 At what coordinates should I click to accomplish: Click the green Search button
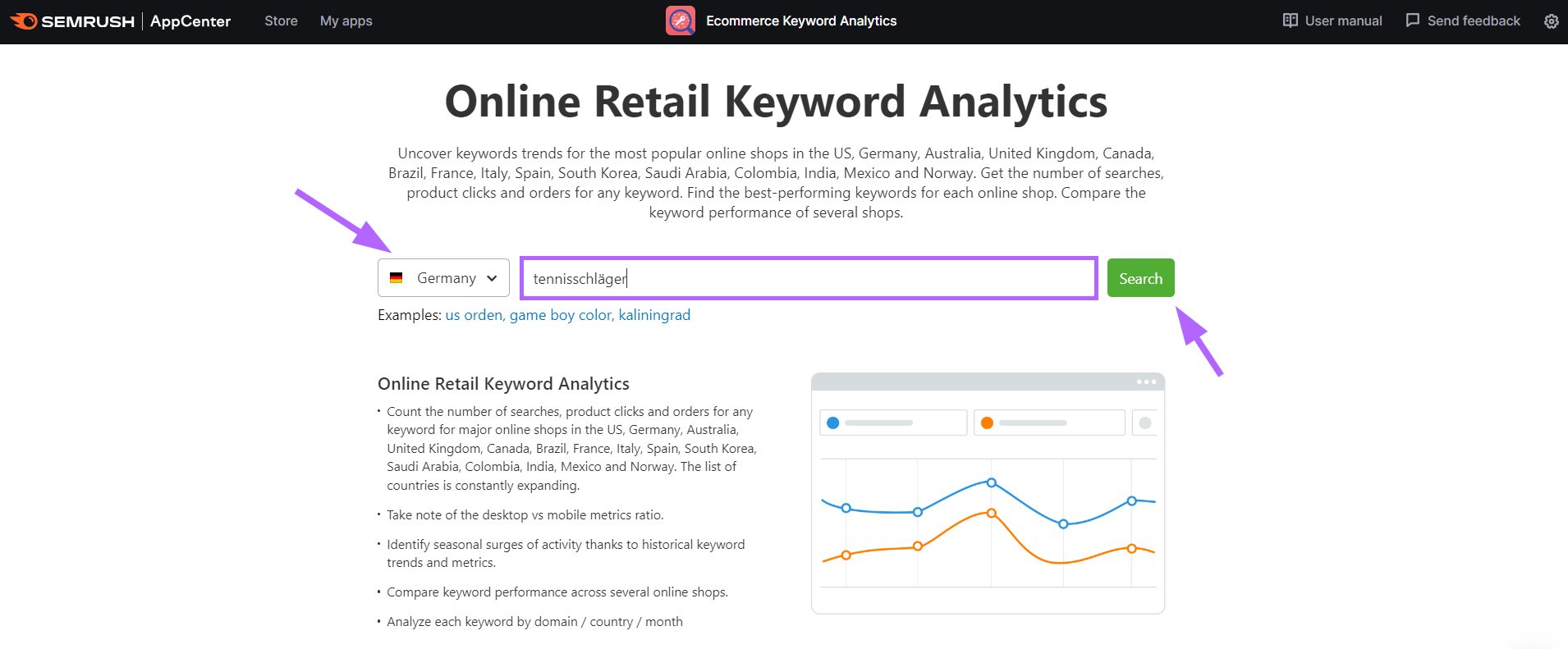pos(1140,278)
